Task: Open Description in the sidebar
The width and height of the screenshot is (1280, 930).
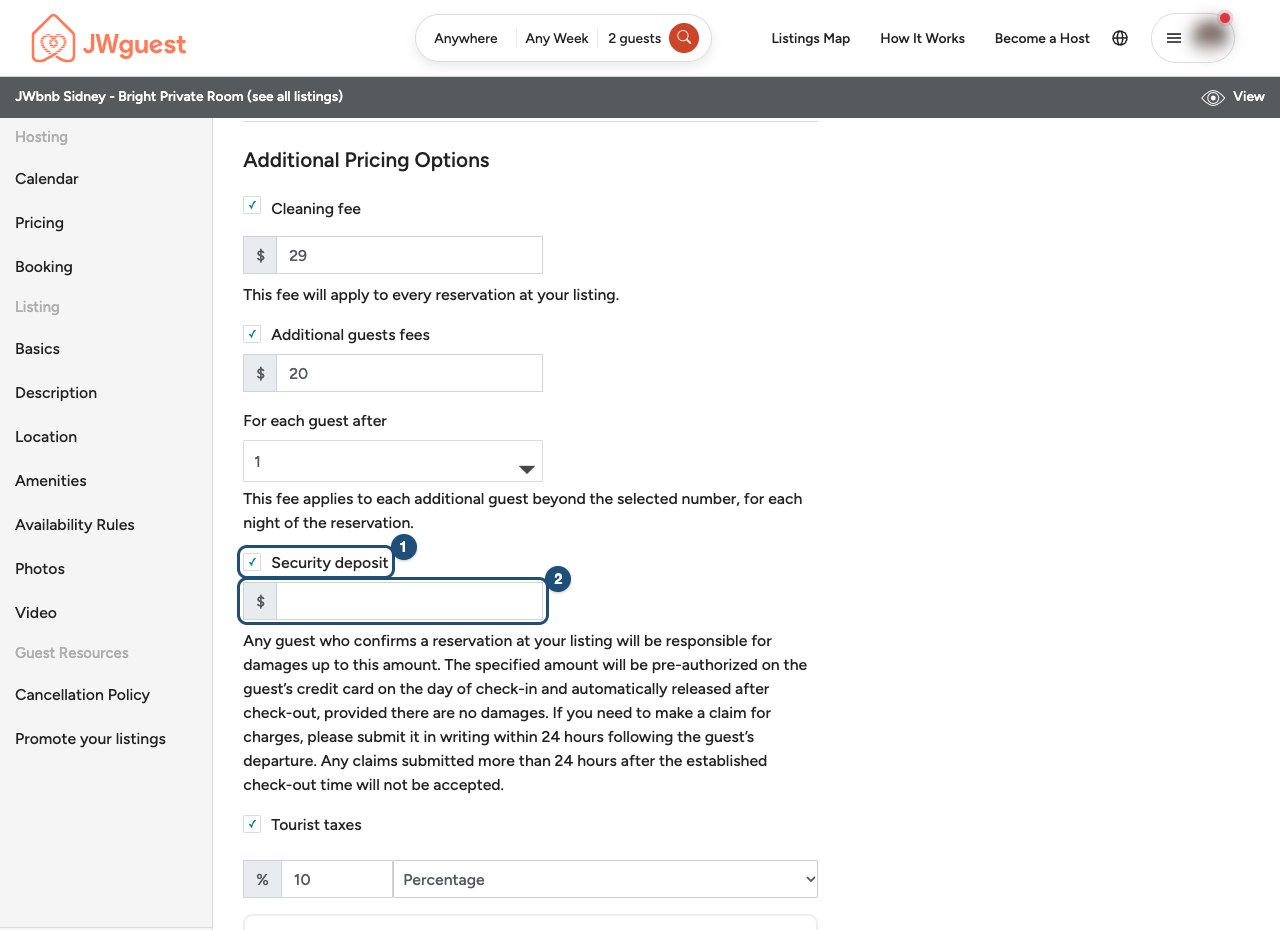Action: click(56, 393)
